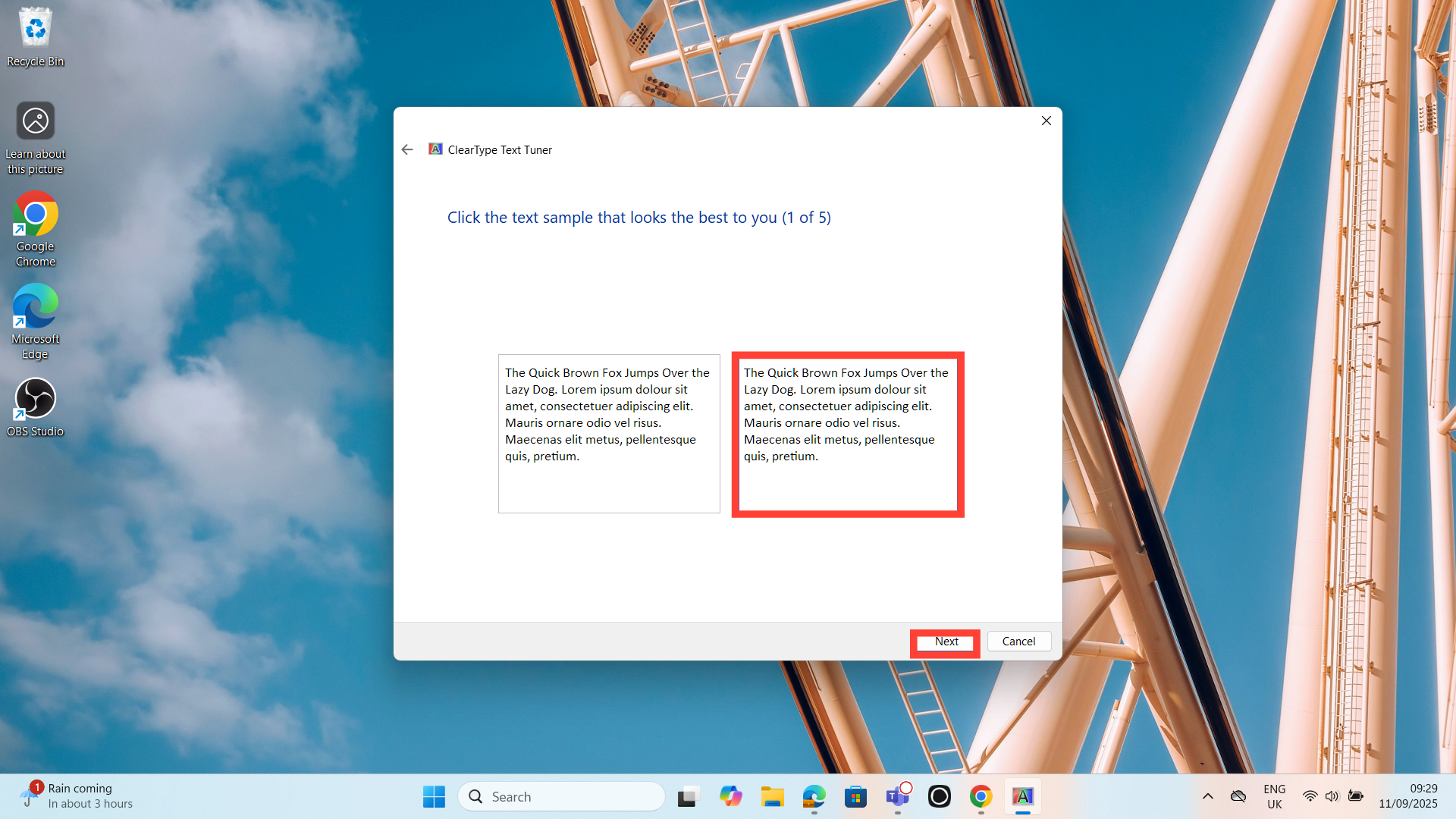This screenshot has height=819, width=1456.
Task: Open File Explorer from taskbar
Action: [772, 796]
